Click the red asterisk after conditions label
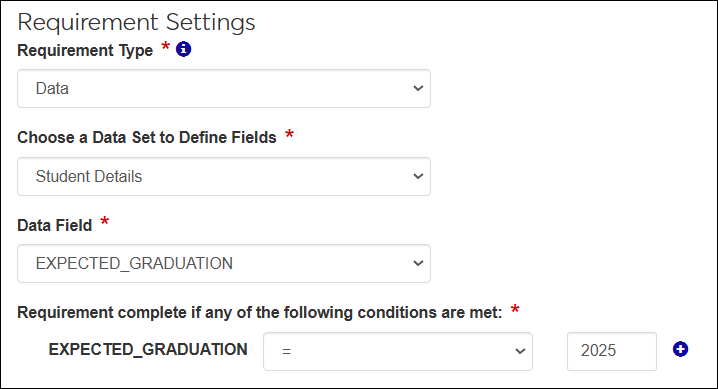Image resolution: width=718 pixels, height=389 pixels. (515, 309)
